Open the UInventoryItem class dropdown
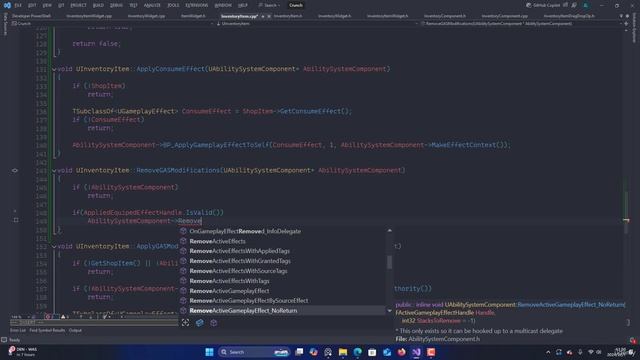Image resolution: width=640 pixels, height=360 pixels. point(317,24)
